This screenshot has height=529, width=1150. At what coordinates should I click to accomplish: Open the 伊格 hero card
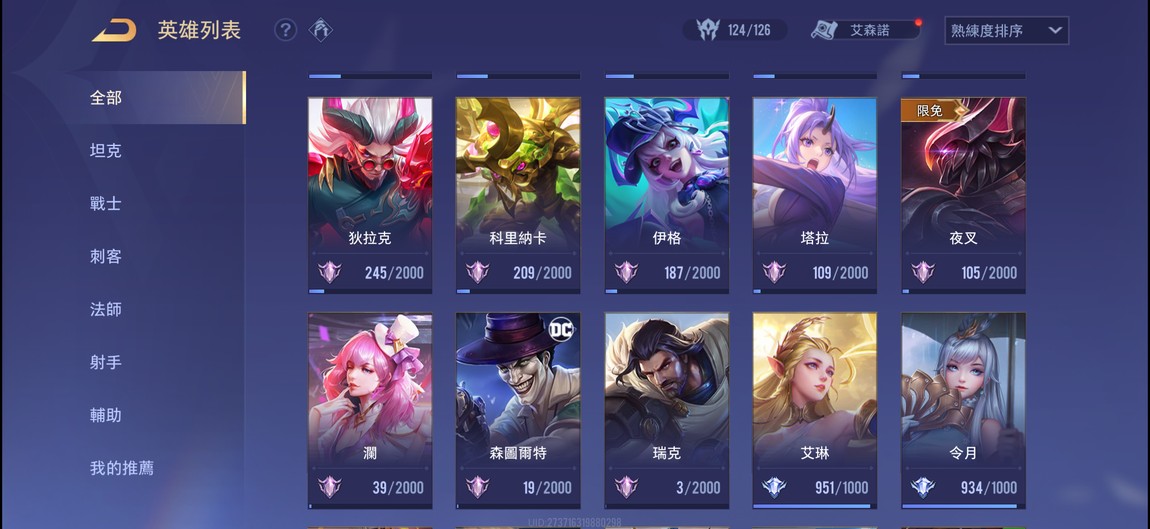pos(667,196)
